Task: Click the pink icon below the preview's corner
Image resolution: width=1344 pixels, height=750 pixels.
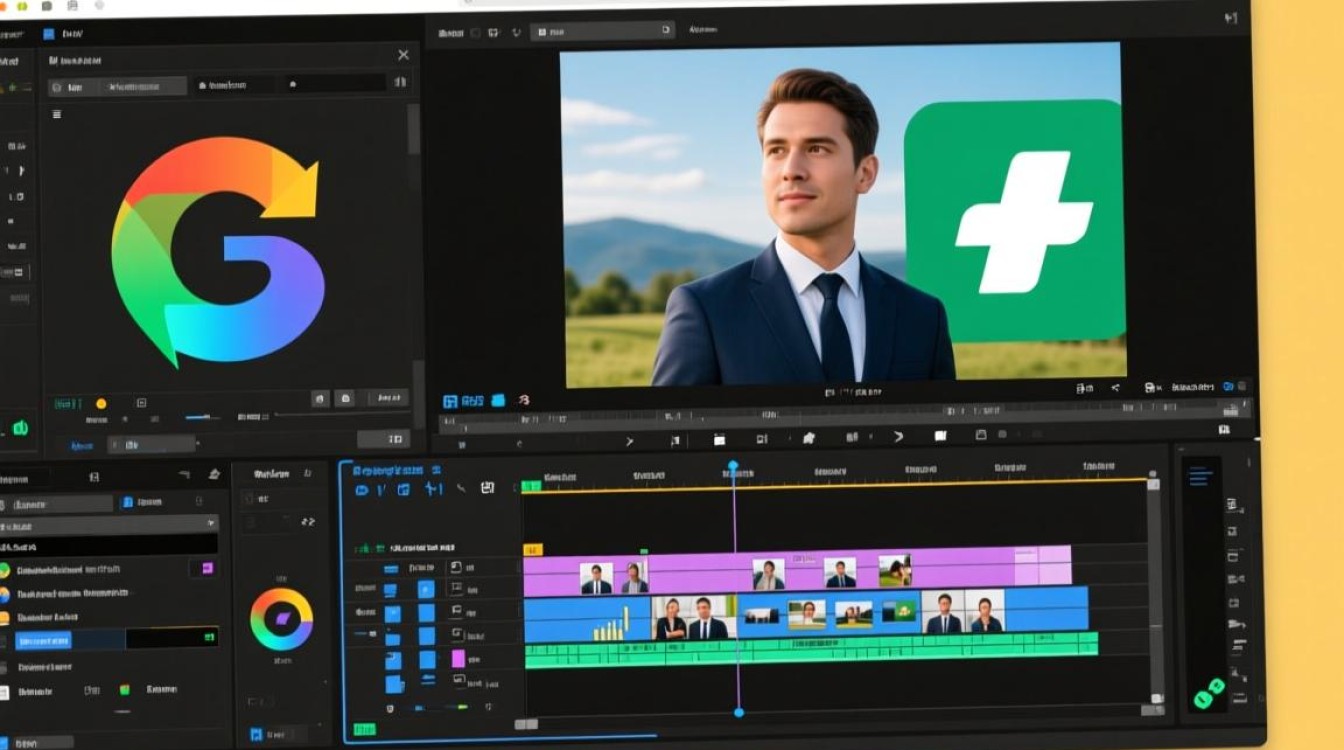Action: click(x=524, y=400)
